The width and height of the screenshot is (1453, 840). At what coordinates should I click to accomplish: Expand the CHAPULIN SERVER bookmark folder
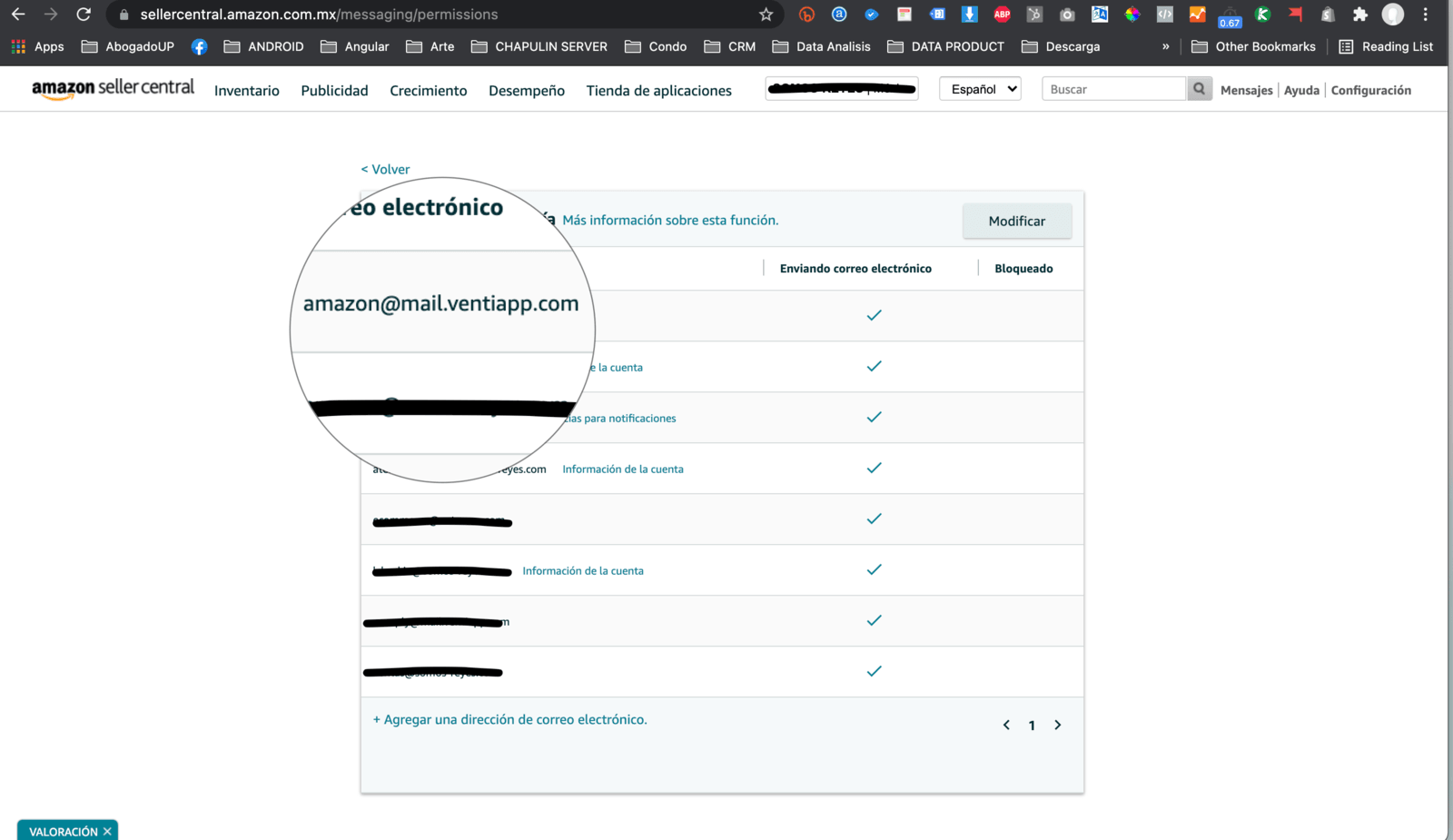click(x=539, y=46)
